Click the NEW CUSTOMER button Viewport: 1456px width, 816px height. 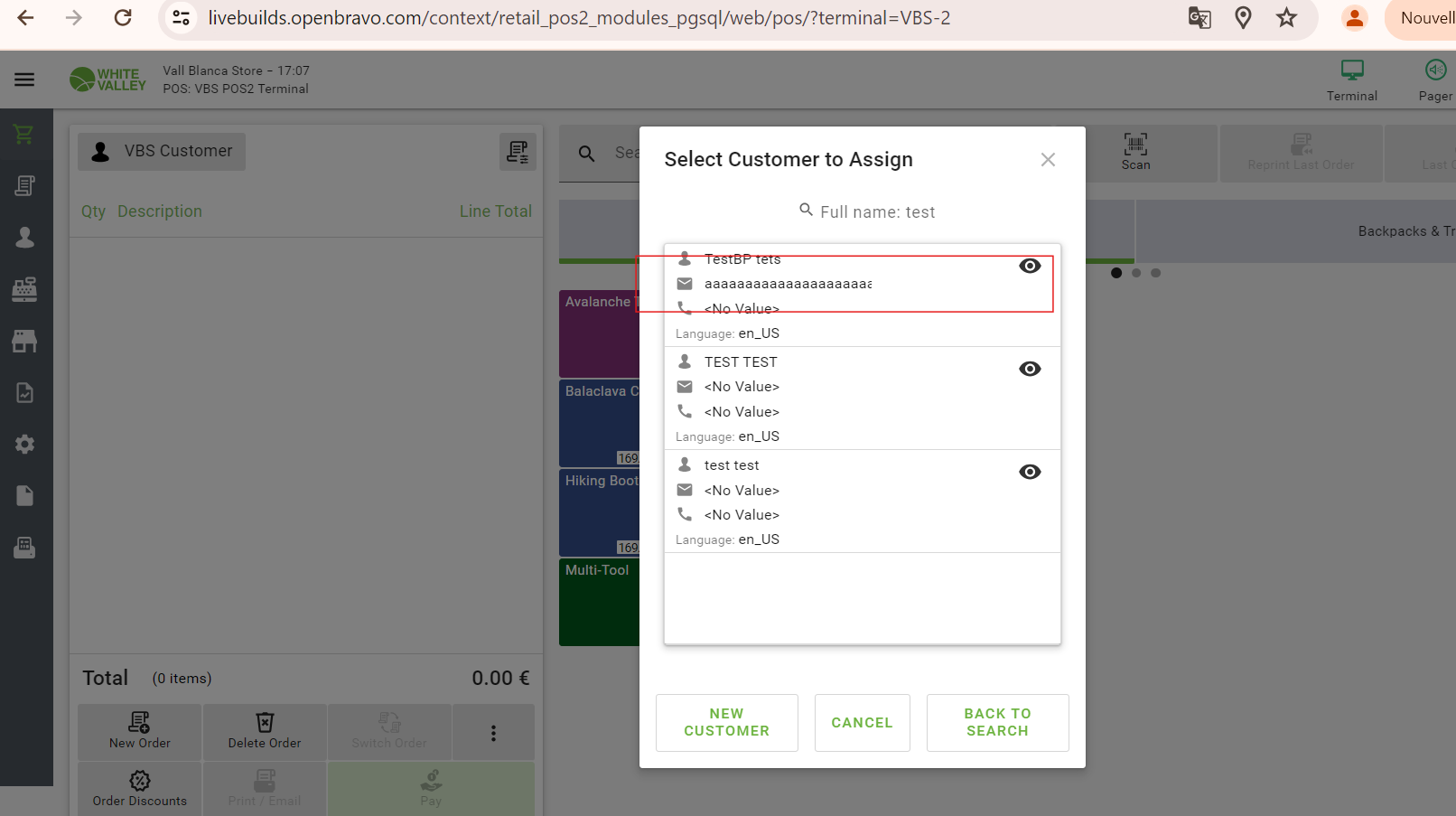(726, 722)
